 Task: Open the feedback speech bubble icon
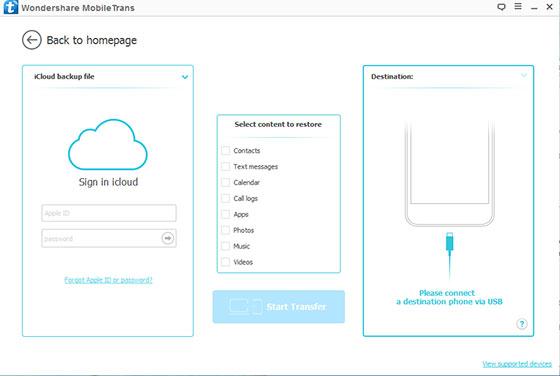tap(501, 7)
